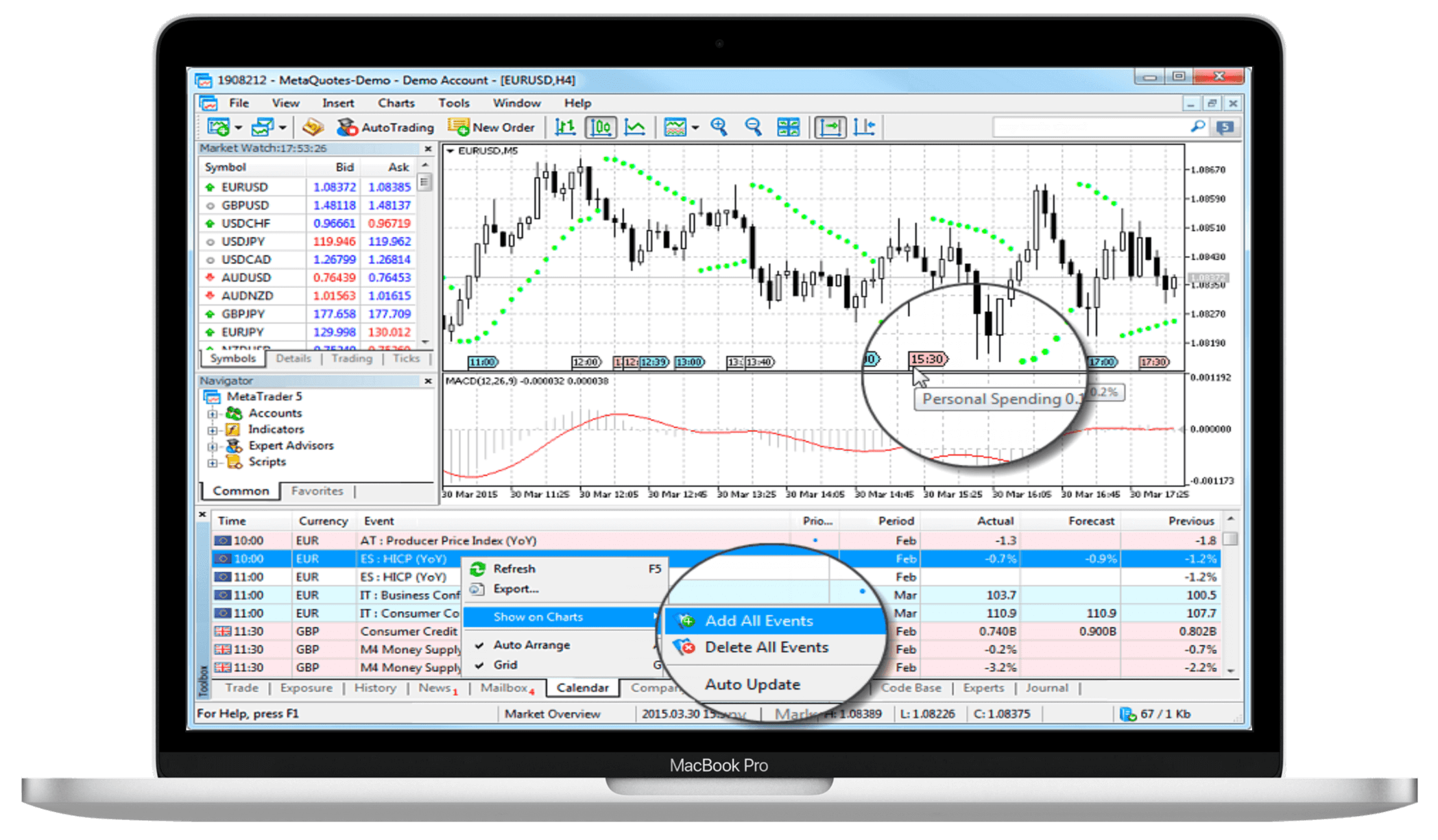Image resolution: width=1438 pixels, height=840 pixels.
Task: Open the Profiles dropdown arrow
Action: [282, 128]
